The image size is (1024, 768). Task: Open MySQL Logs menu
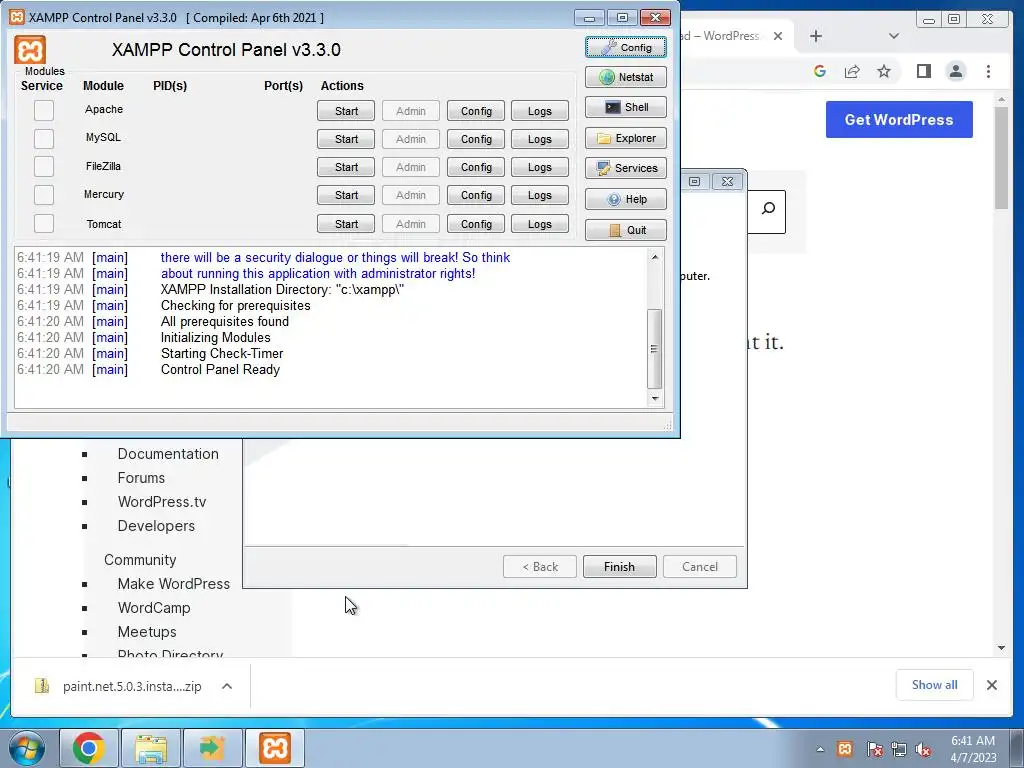point(539,139)
